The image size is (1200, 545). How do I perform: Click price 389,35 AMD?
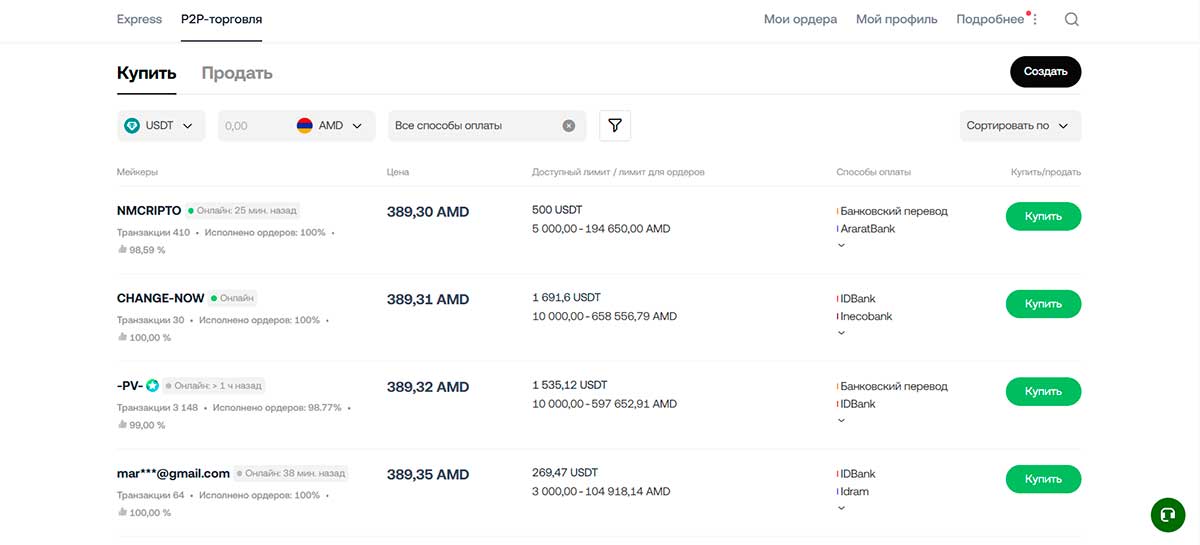coord(428,474)
